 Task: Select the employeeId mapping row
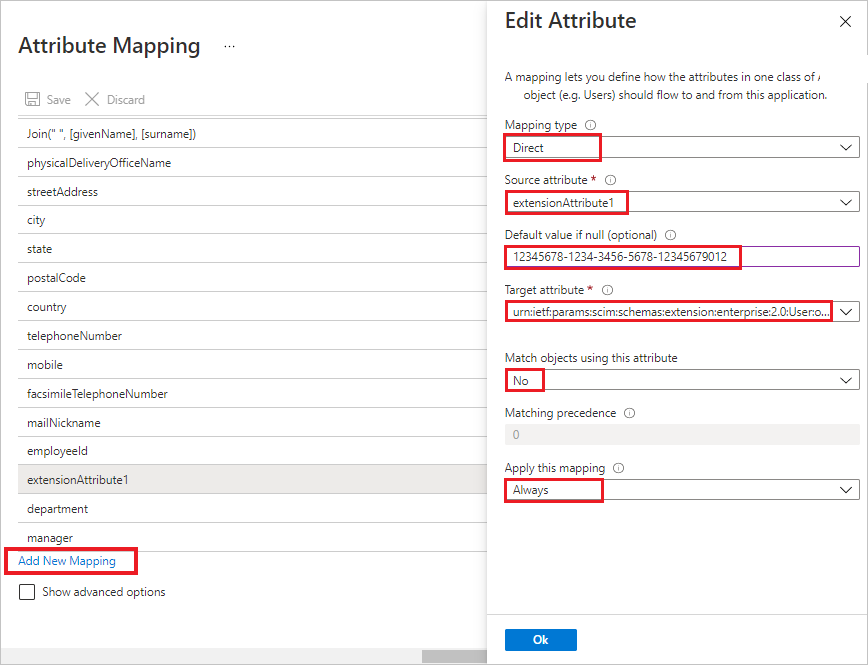252,451
